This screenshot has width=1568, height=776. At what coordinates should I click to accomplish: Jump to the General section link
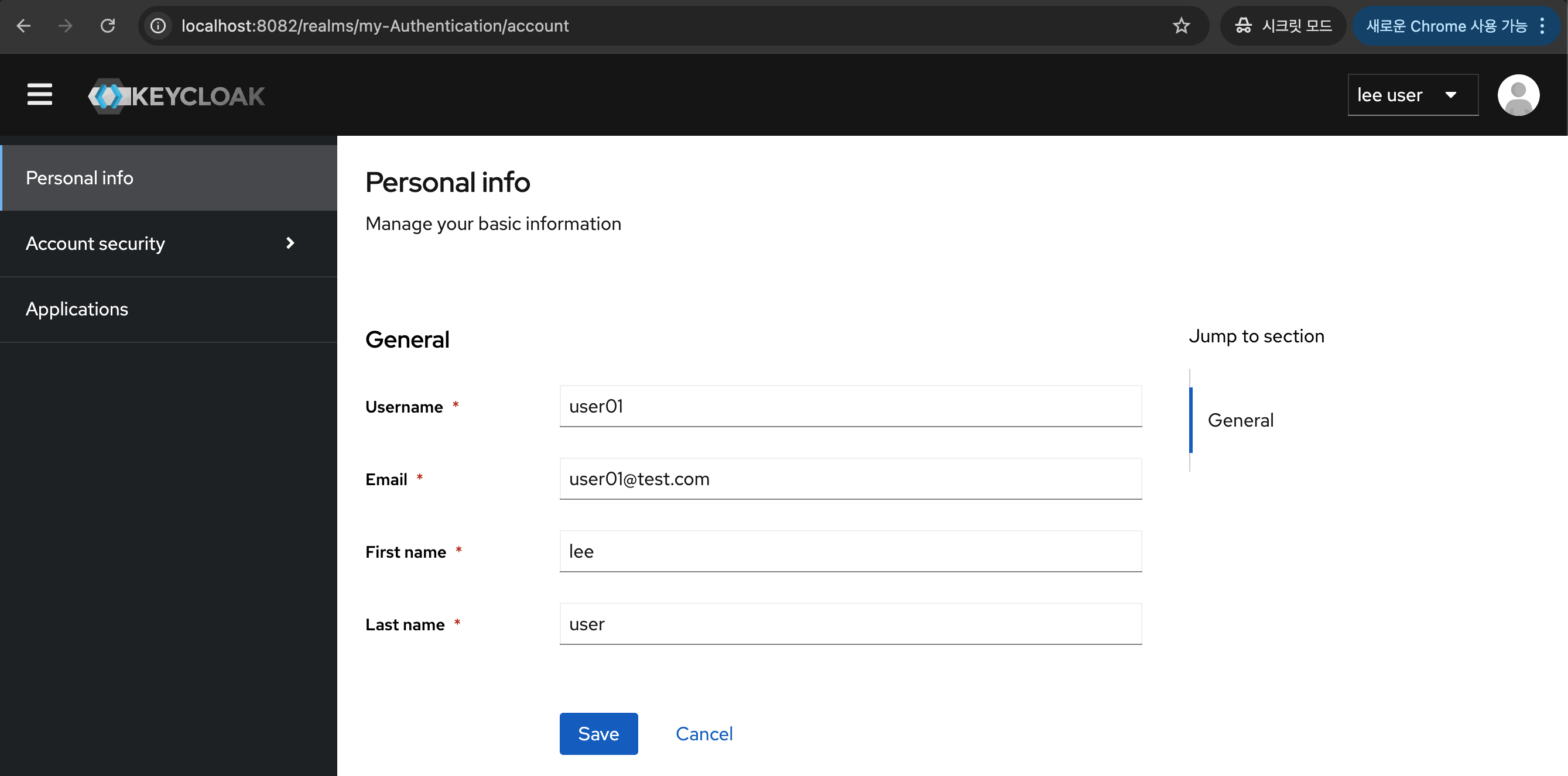(x=1240, y=420)
